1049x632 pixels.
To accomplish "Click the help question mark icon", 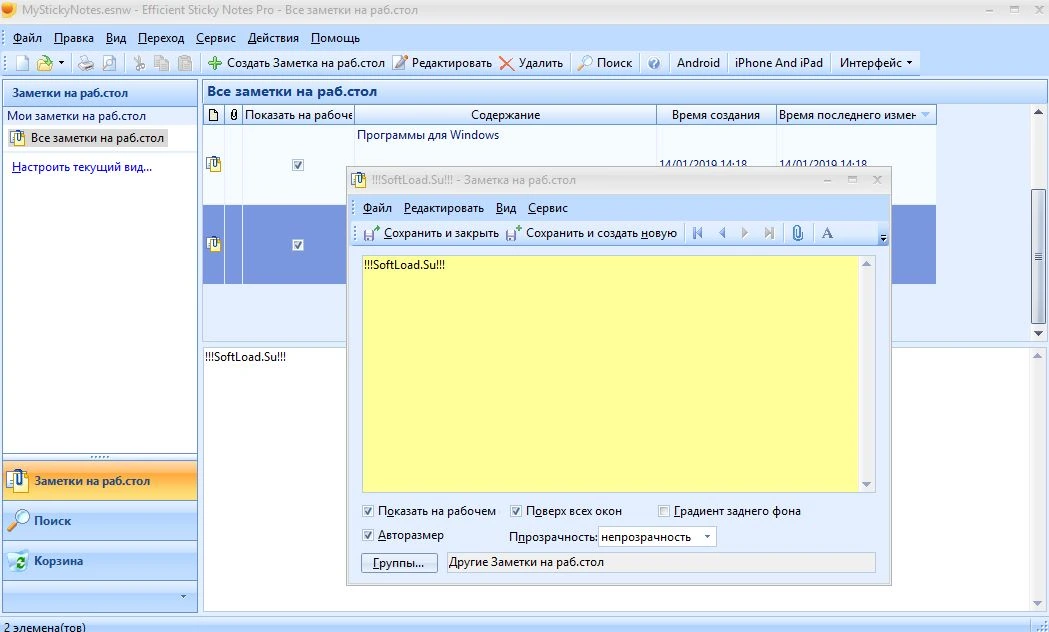I will pos(654,63).
